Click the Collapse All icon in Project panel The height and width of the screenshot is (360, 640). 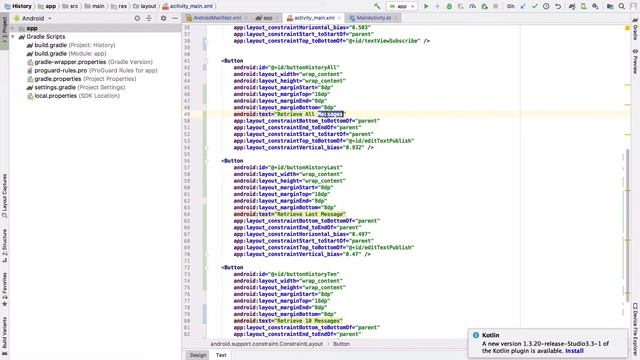[x=149, y=18]
